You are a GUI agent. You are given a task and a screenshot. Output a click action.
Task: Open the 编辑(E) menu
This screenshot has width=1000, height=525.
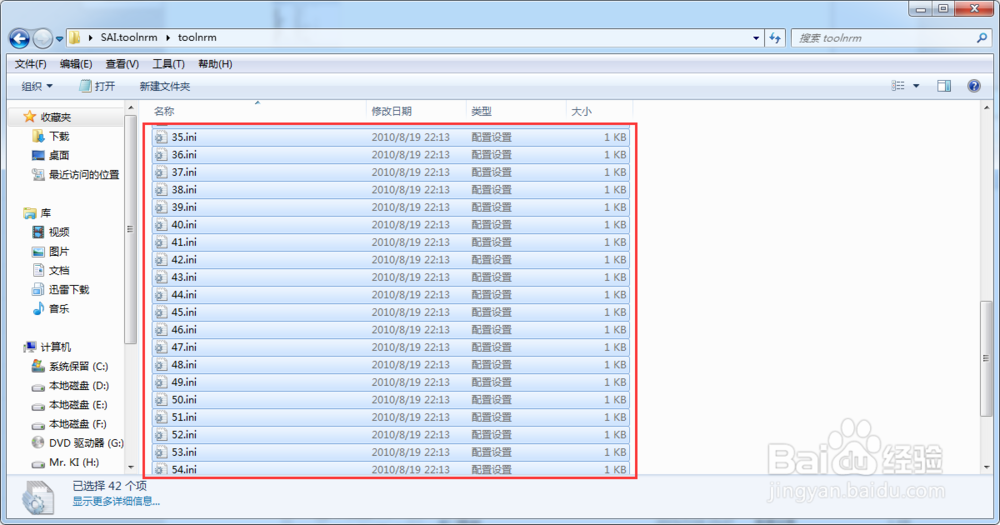pos(76,64)
